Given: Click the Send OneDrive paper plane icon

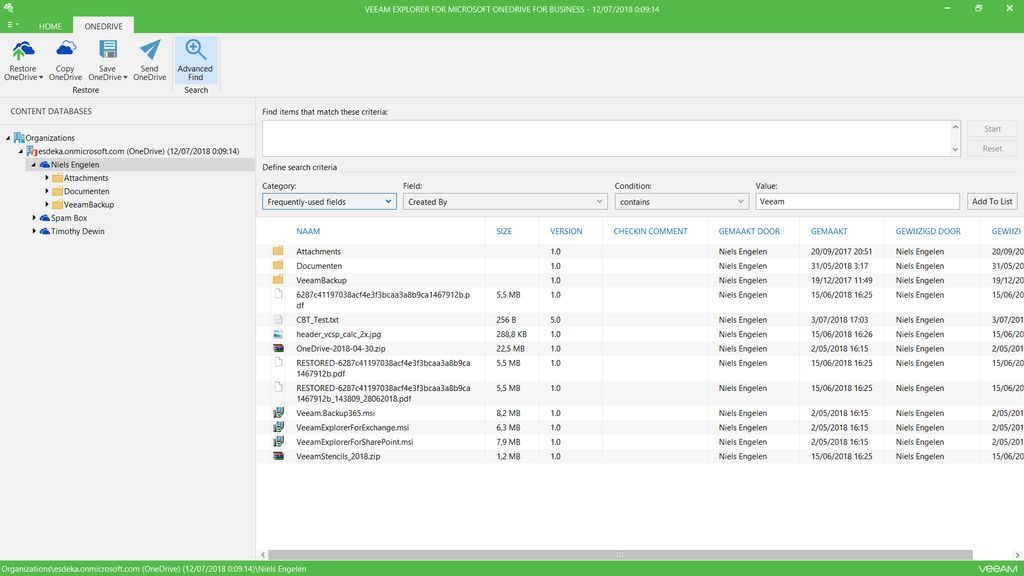Looking at the screenshot, I should tap(150, 50).
